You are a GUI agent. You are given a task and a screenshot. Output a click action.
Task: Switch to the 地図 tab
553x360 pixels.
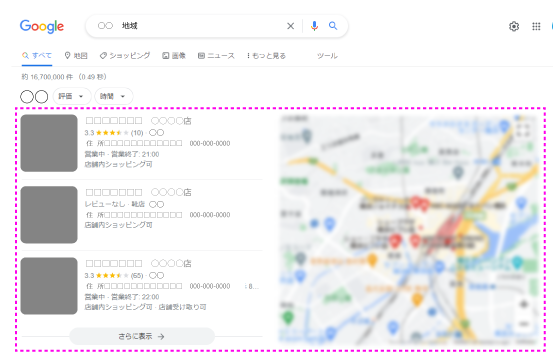(x=76, y=56)
